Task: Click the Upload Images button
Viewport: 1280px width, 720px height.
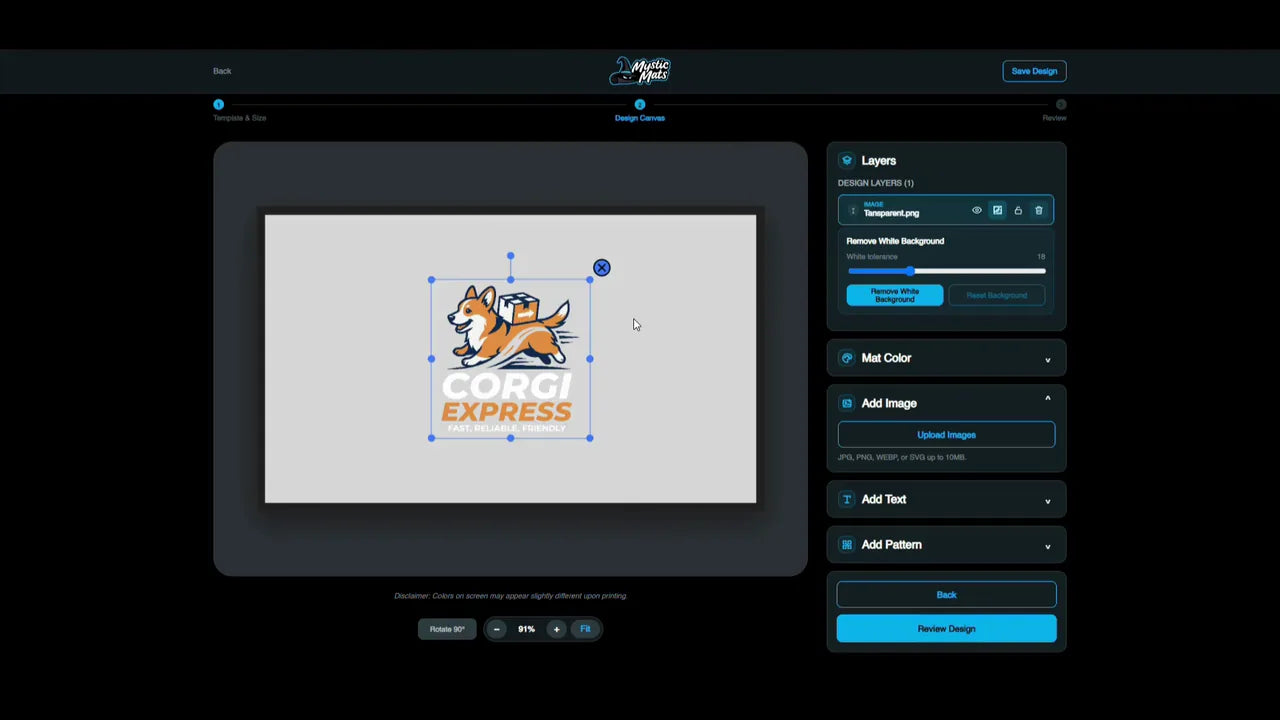Action: tap(946, 435)
